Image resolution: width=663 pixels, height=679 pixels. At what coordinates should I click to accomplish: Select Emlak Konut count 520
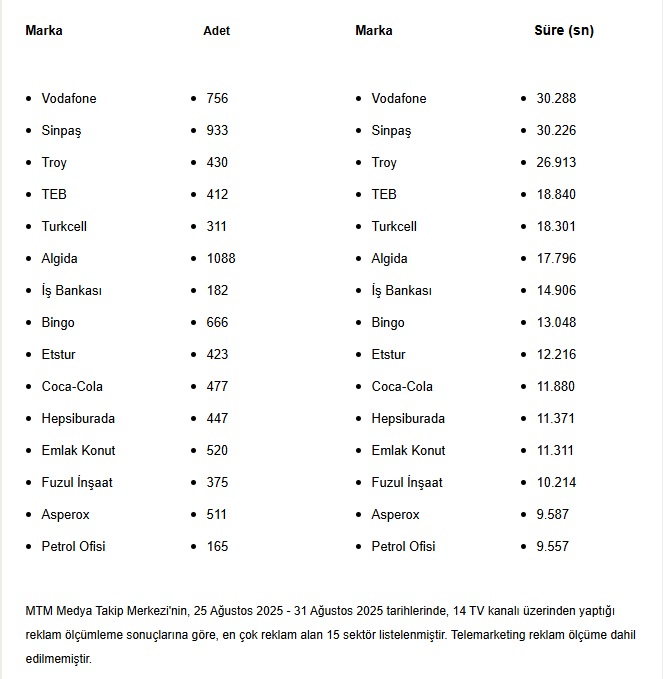(217, 451)
